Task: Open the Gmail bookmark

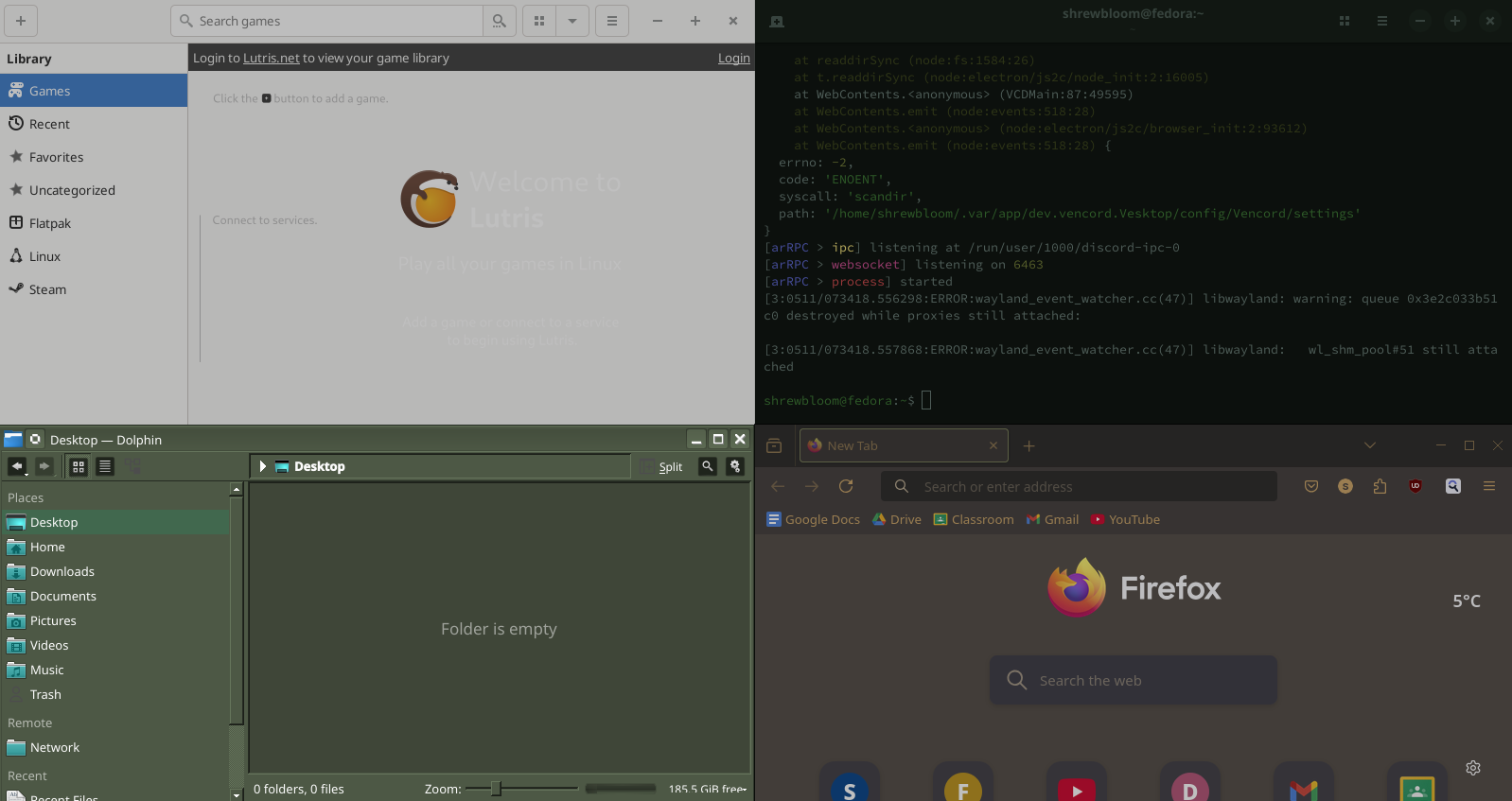Action: (1052, 519)
